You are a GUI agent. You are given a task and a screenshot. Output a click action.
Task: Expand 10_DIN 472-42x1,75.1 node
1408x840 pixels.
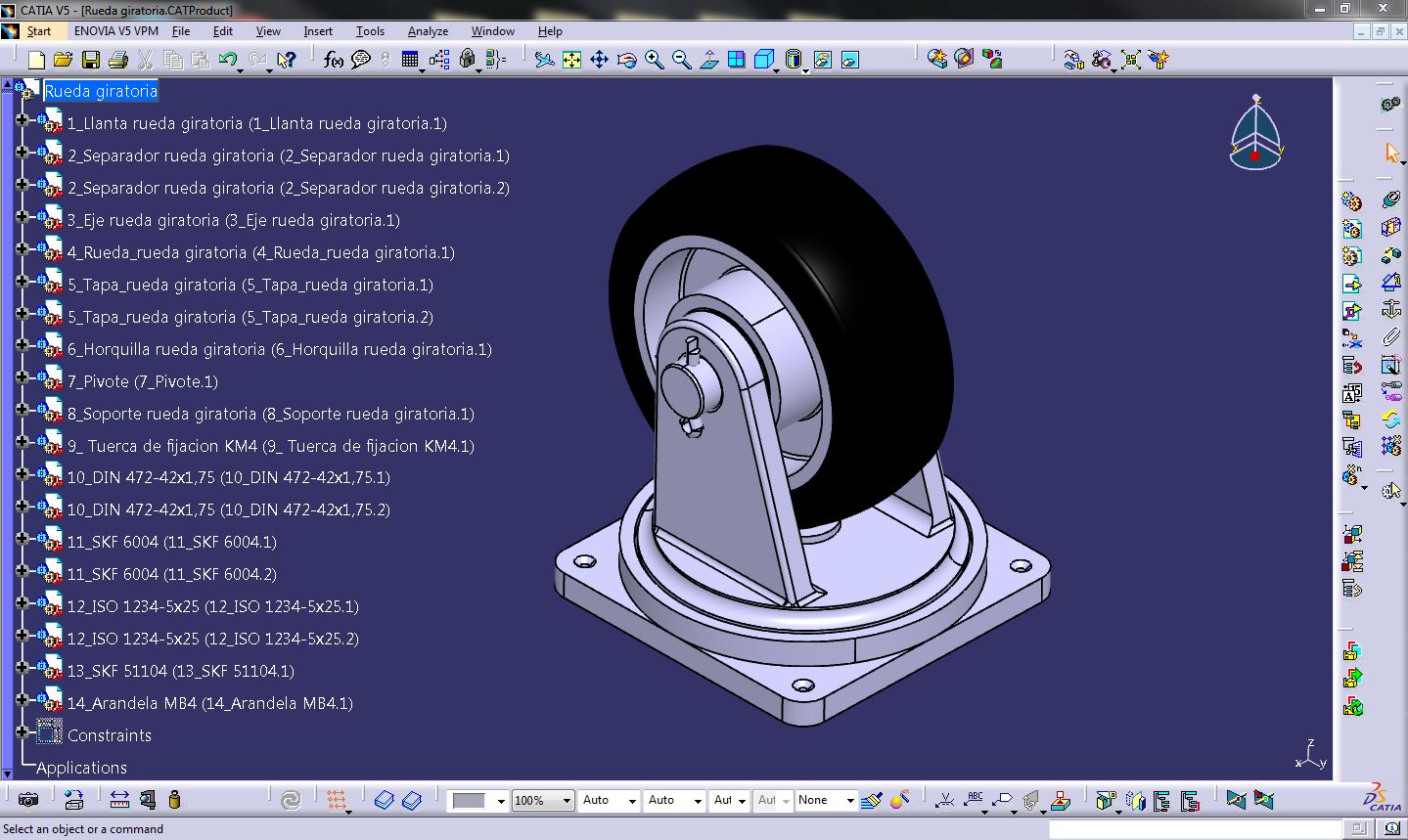pyautogui.click(x=22, y=477)
